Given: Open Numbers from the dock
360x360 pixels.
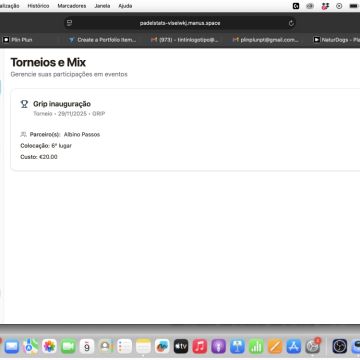Looking at the screenshot, I should click(x=256, y=346).
